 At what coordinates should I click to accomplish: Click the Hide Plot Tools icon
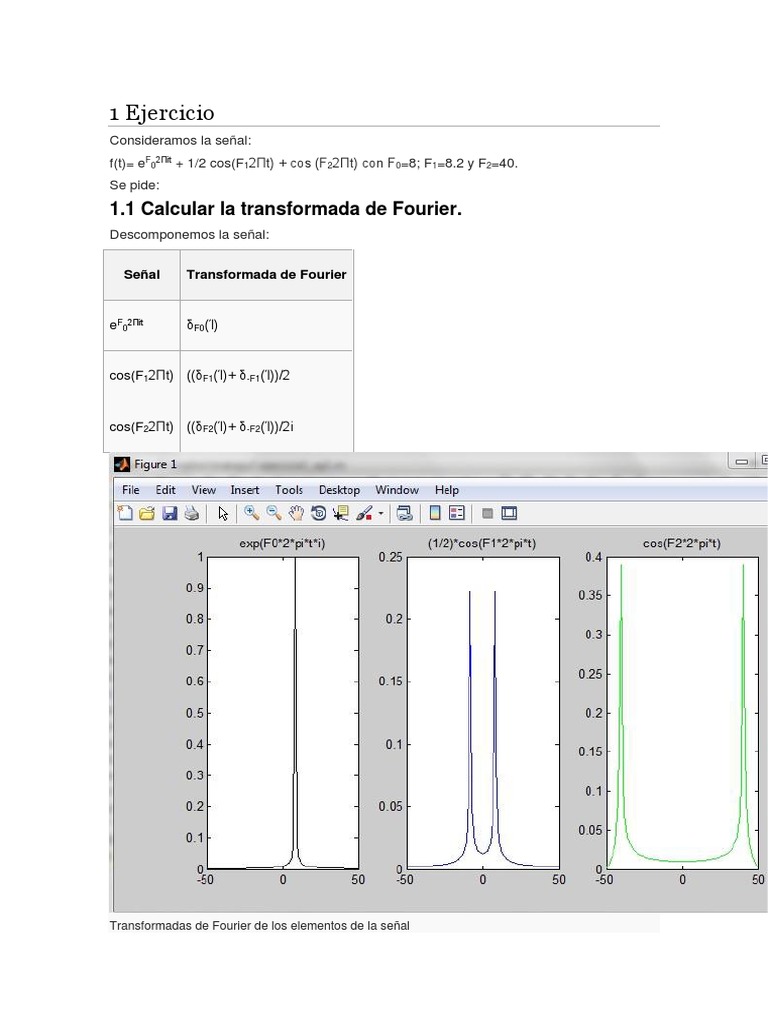tap(487, 513)
